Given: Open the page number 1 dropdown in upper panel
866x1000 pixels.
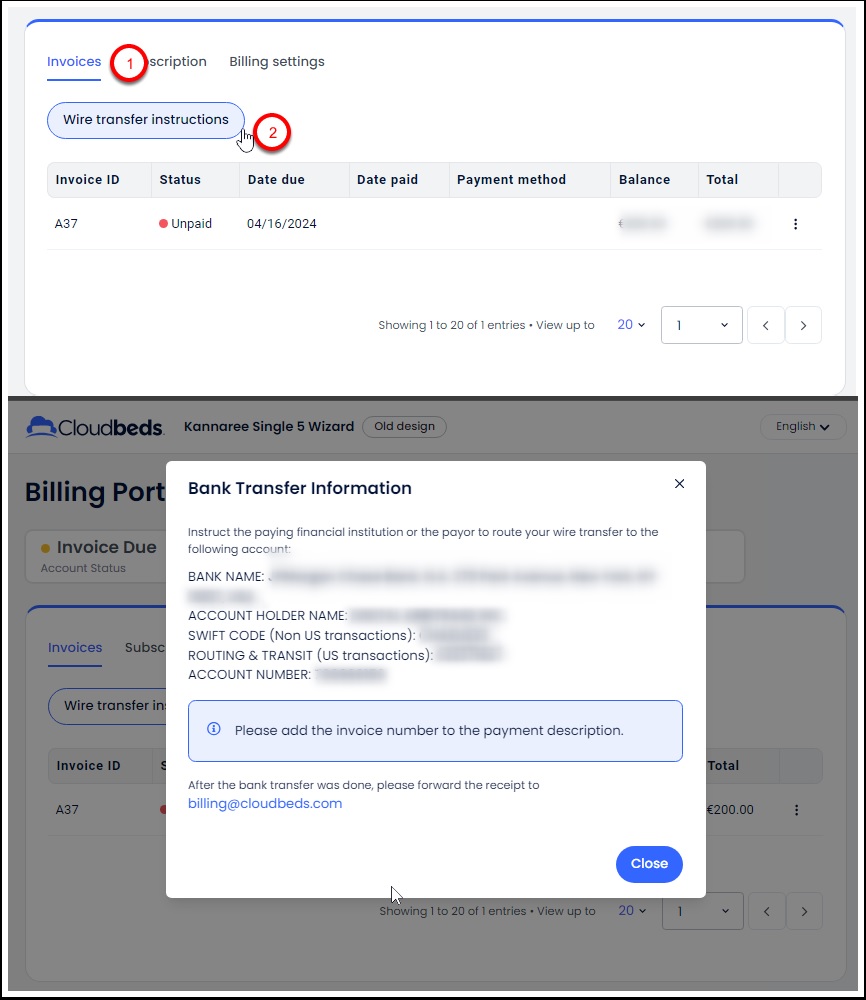Looking at the screenshot, I should click(x=701, y=325).
